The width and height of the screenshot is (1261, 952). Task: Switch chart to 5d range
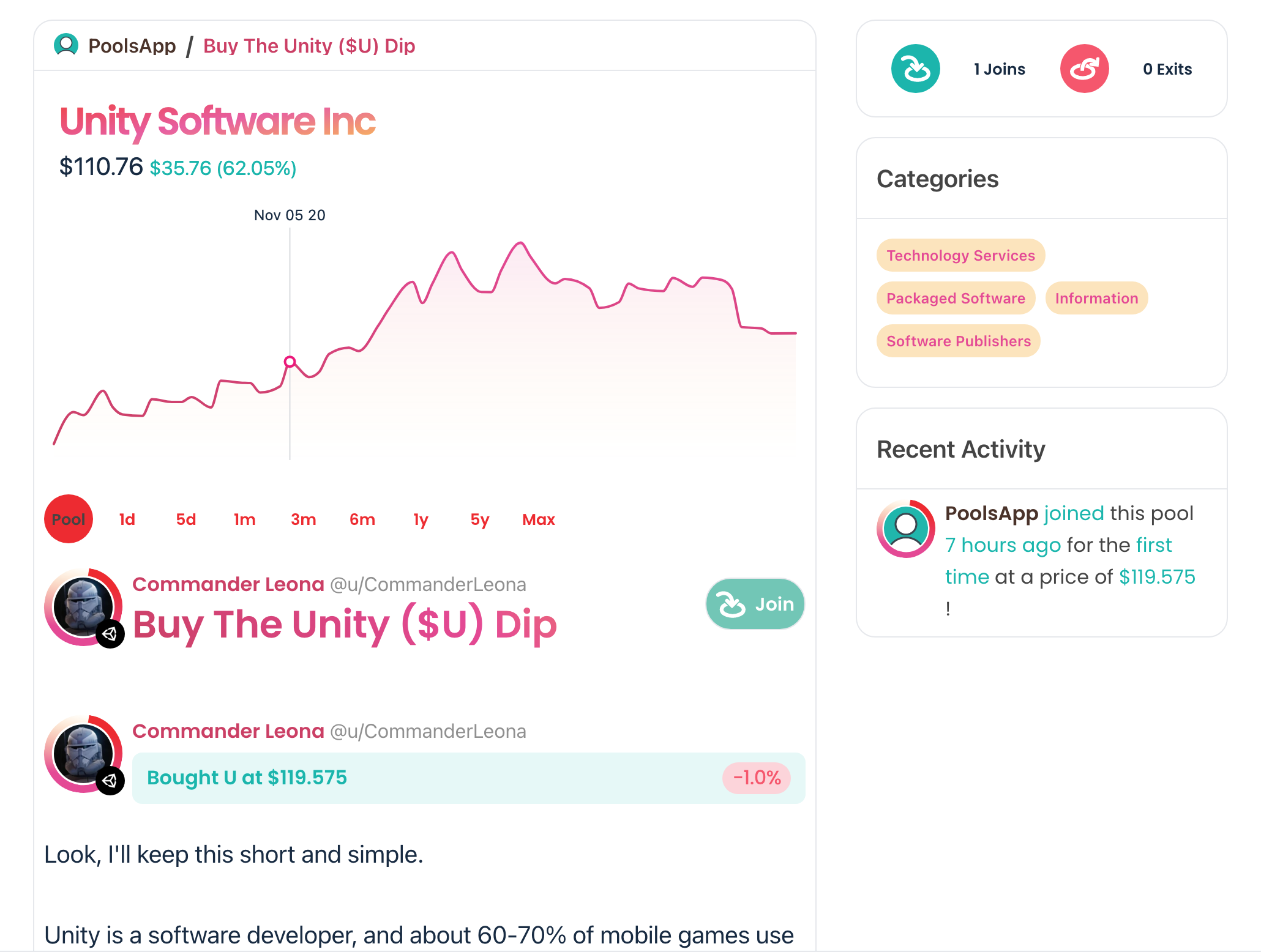pos(185,519)
